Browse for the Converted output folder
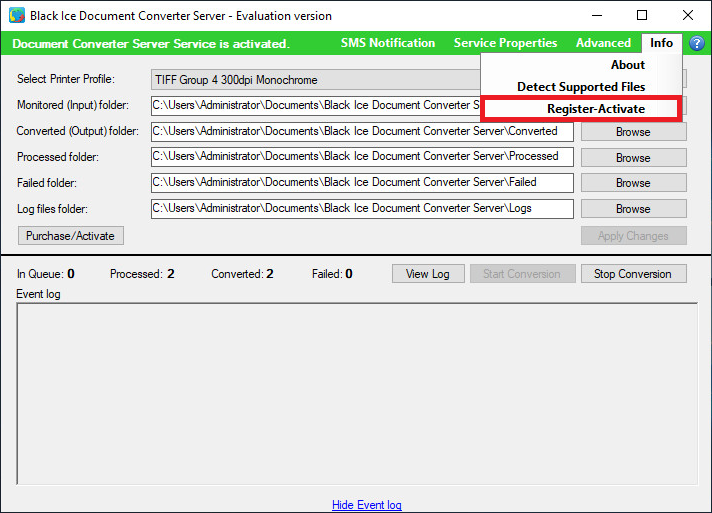This screenshot has width=712, height=513. point(633,132)
